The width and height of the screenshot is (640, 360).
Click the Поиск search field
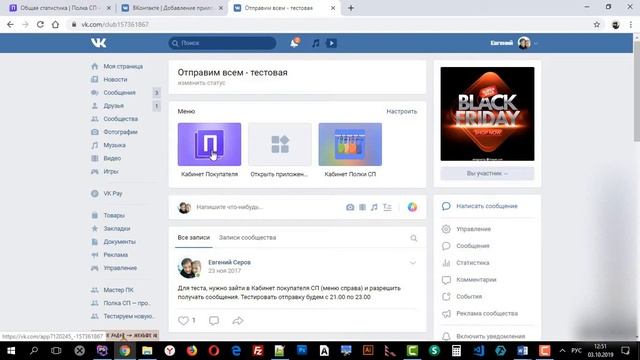222,43
